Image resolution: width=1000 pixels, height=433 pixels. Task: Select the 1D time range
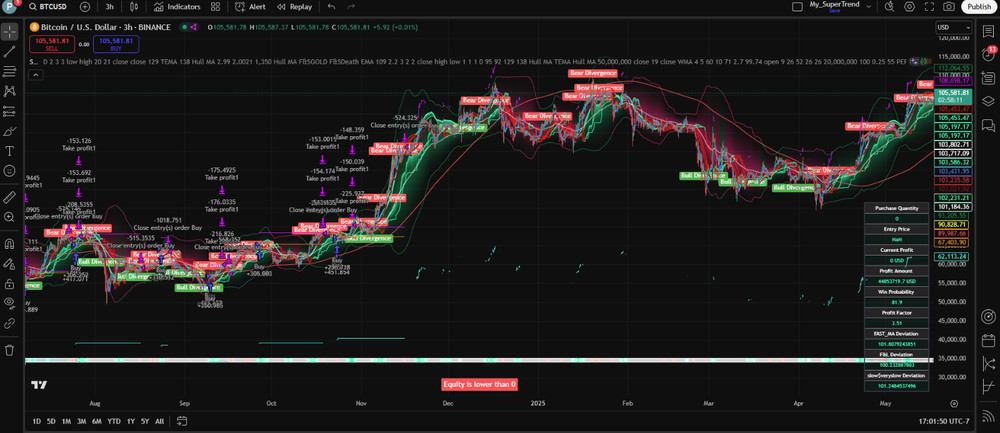click(37, 421)
